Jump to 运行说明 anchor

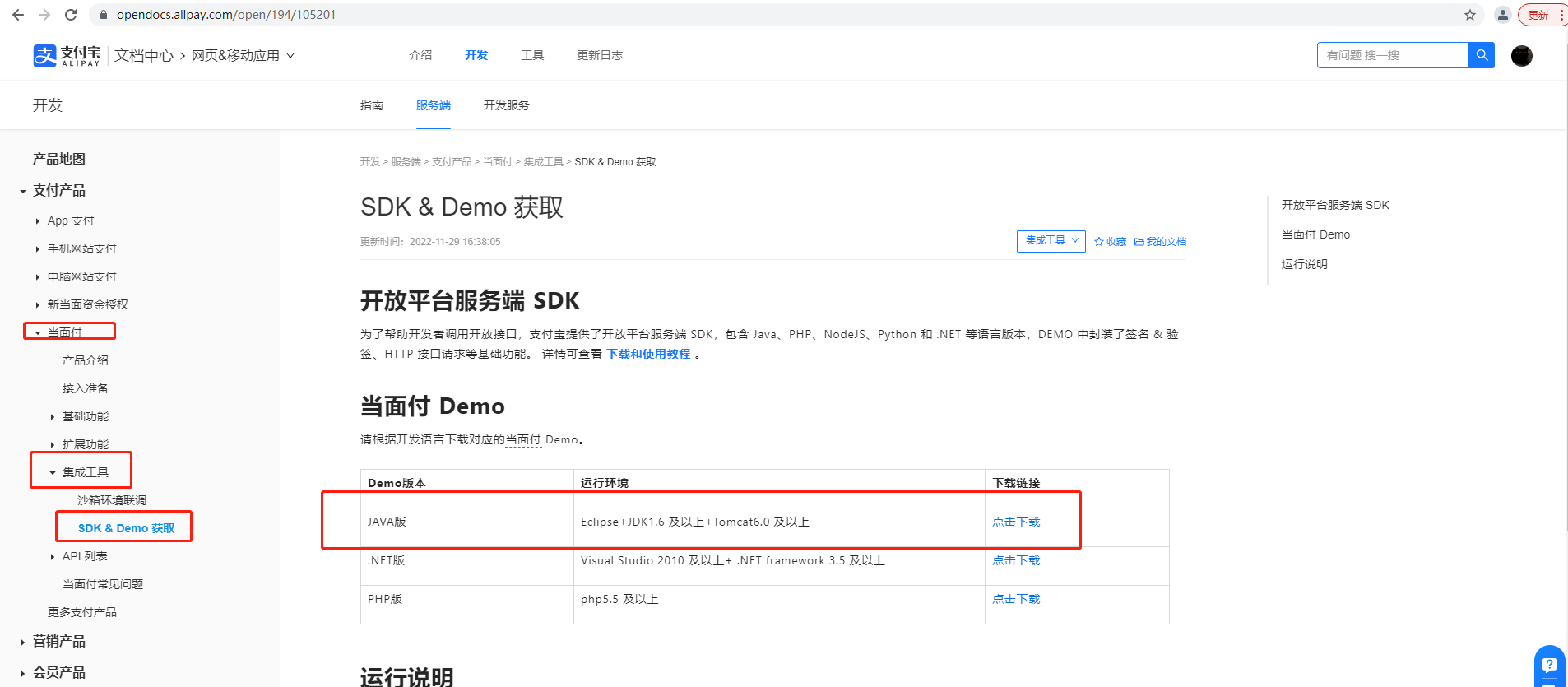coord(1305,264)
